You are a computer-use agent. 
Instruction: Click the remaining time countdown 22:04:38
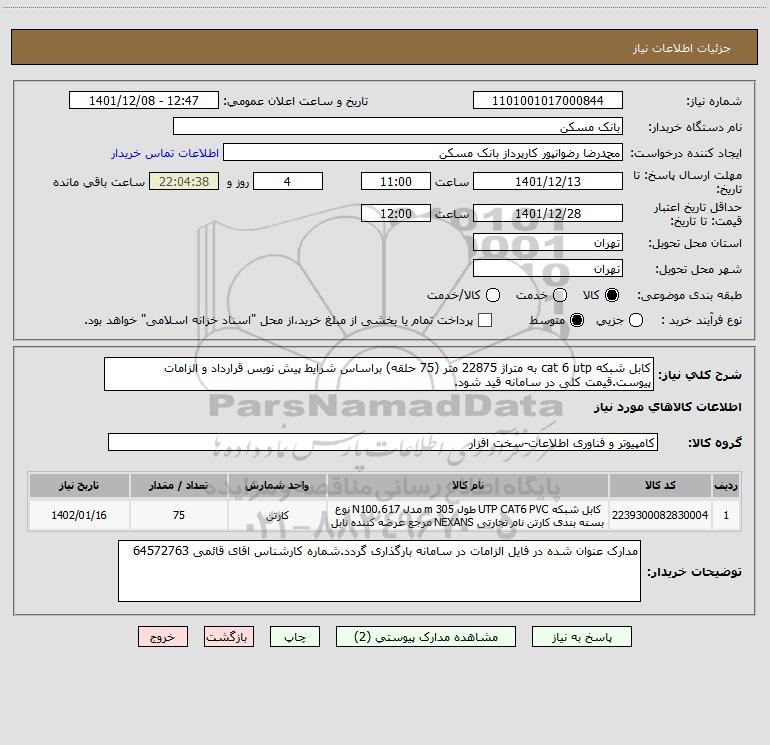point(184,181)
